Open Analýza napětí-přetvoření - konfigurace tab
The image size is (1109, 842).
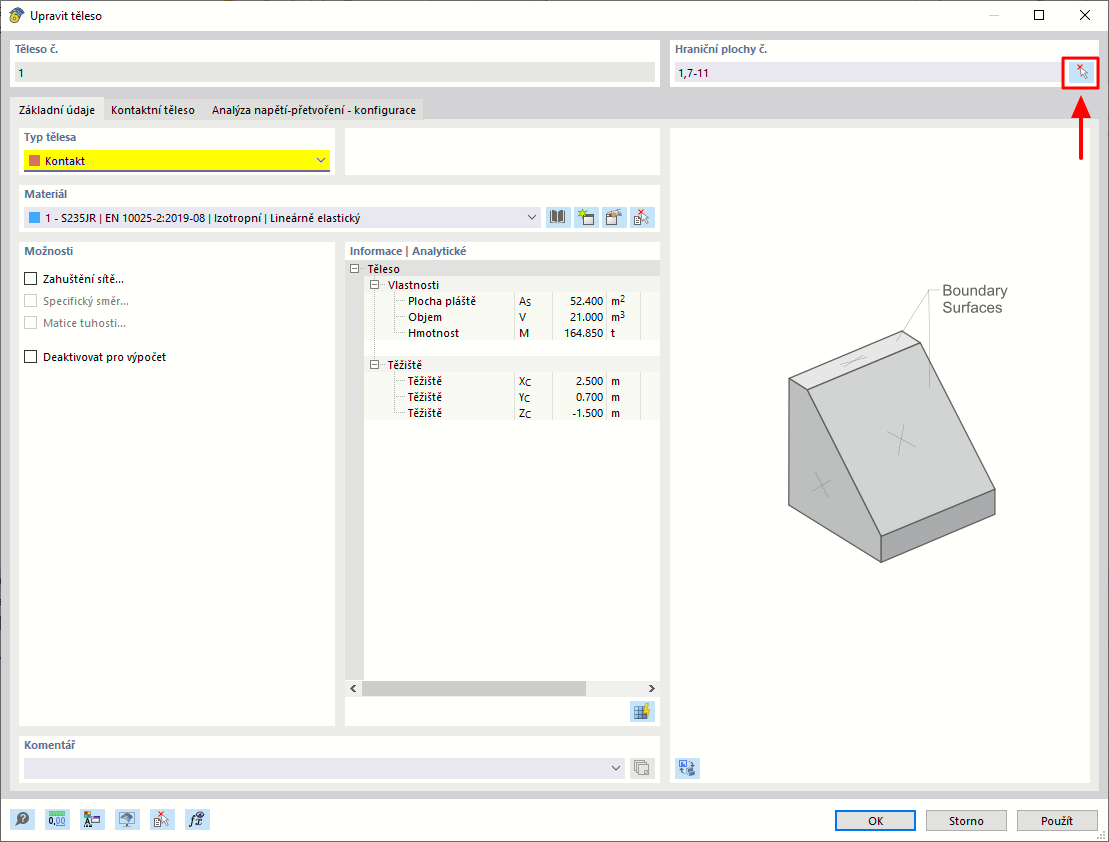point(314,110)
